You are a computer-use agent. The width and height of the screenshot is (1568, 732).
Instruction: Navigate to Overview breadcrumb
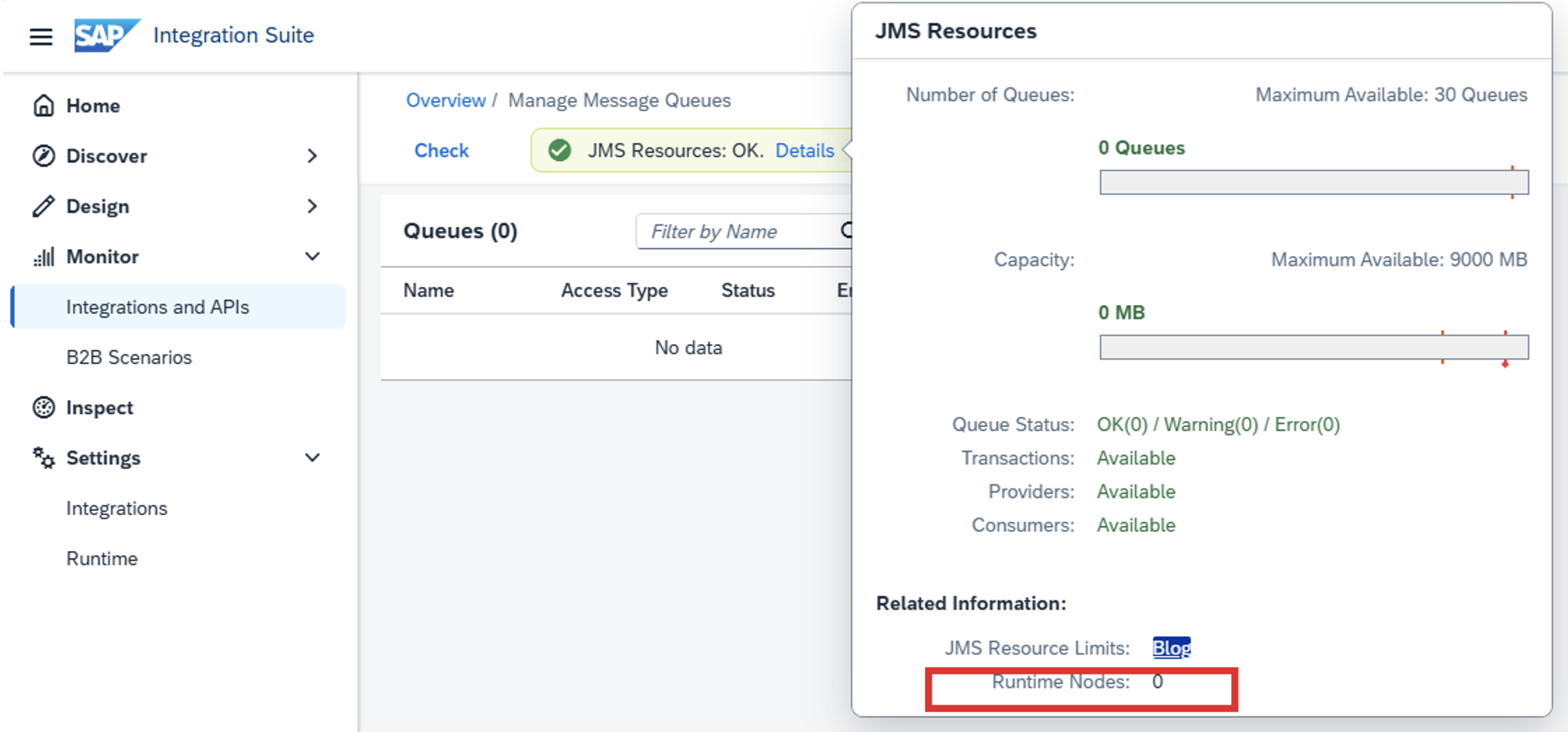point(445,100)
